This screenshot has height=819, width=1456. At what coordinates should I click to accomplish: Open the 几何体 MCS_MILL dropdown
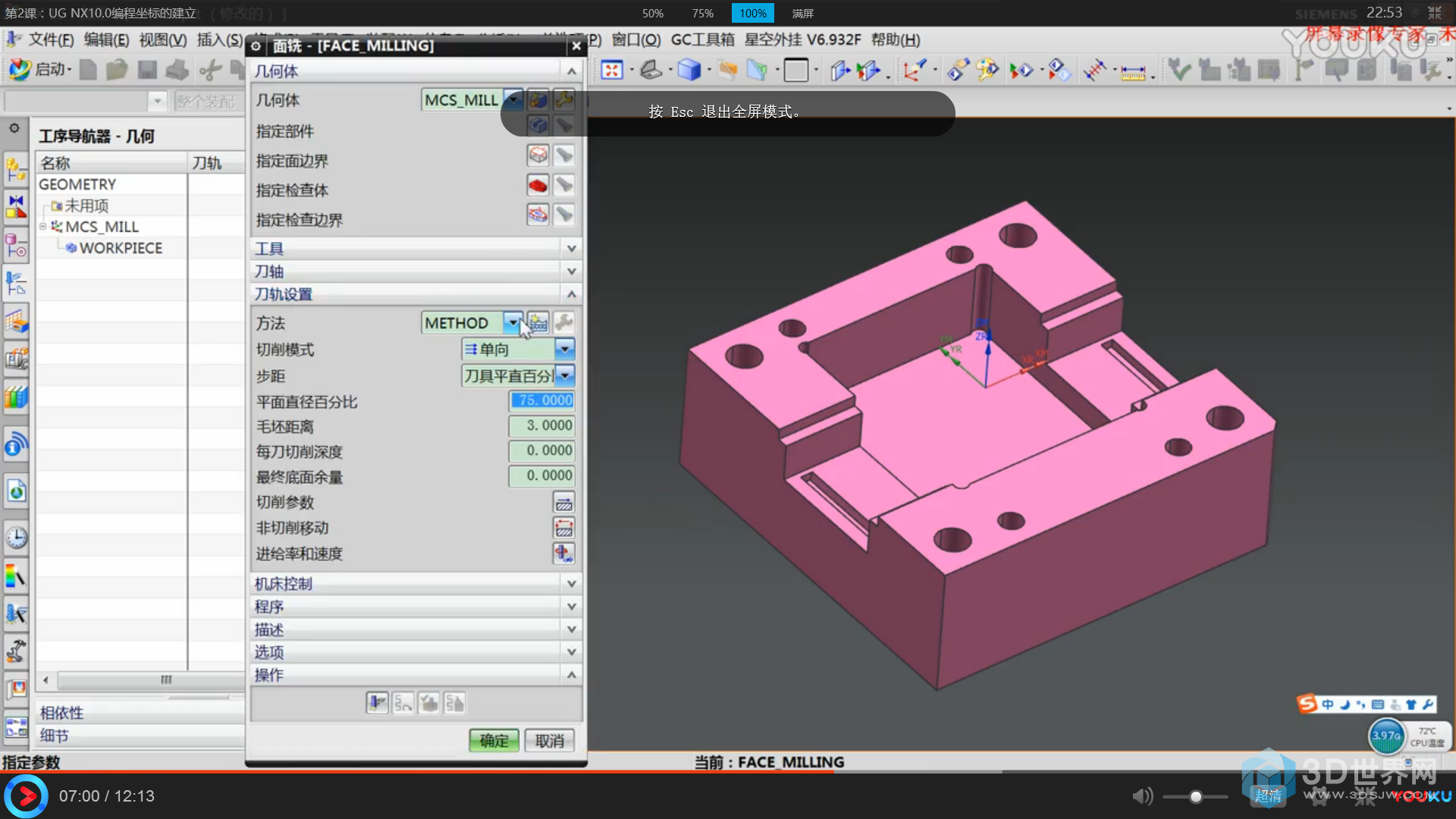click(x=513, y=99)
